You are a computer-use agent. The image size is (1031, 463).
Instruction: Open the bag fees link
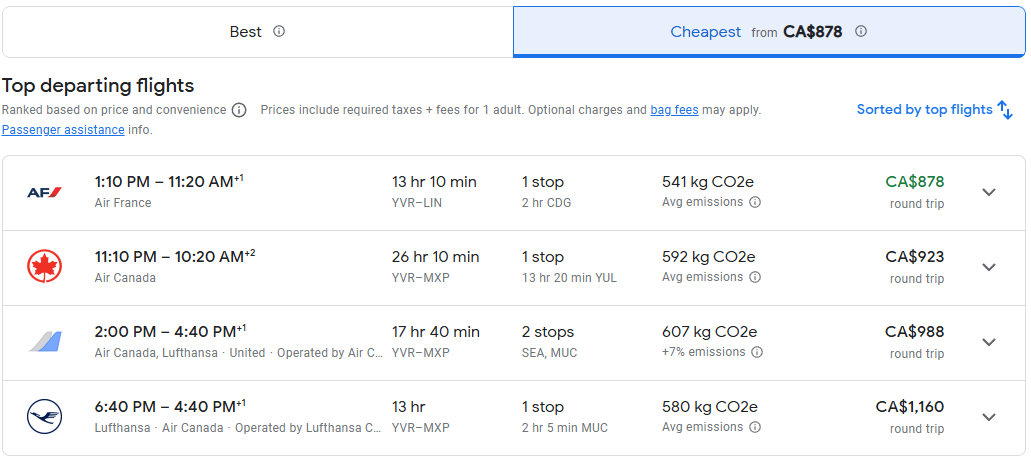click(674, 110)
